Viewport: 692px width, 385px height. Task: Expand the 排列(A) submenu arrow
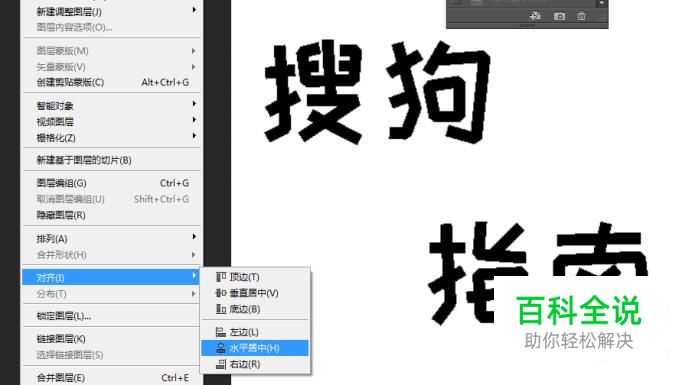coord(194,237)
